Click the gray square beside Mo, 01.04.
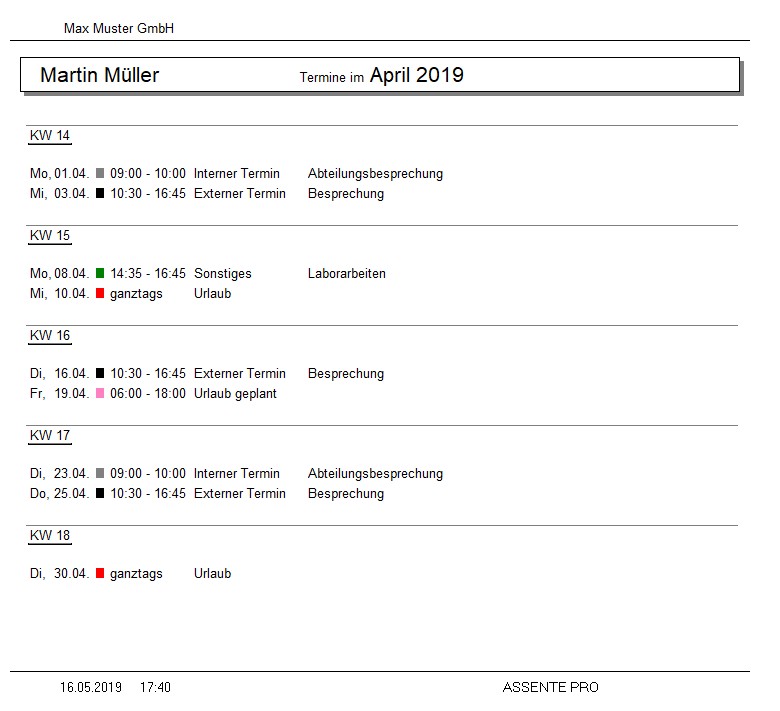Screen dimensions: 780x711 (100, 174)
